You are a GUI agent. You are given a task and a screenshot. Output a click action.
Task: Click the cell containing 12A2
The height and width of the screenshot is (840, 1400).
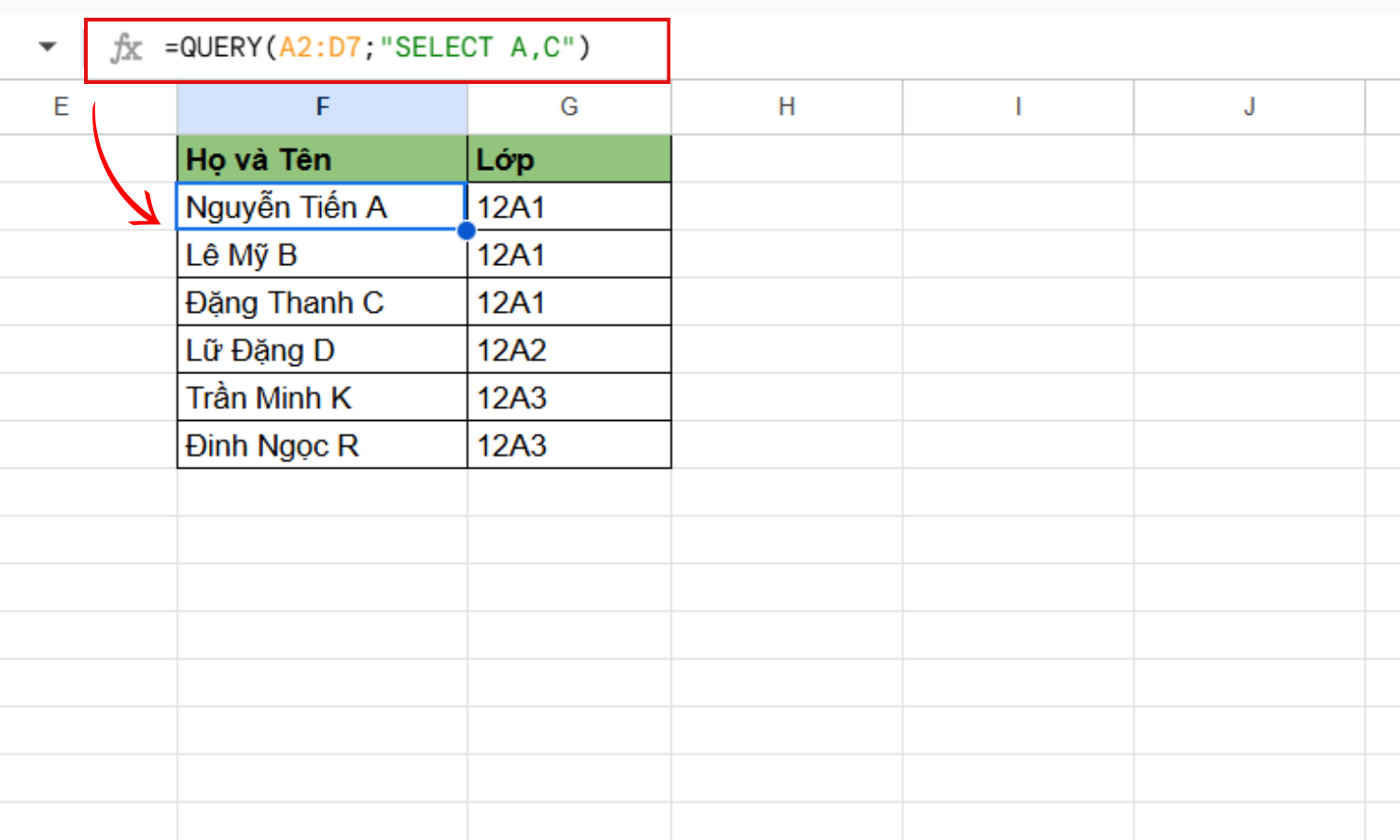[x=568, y=350]
